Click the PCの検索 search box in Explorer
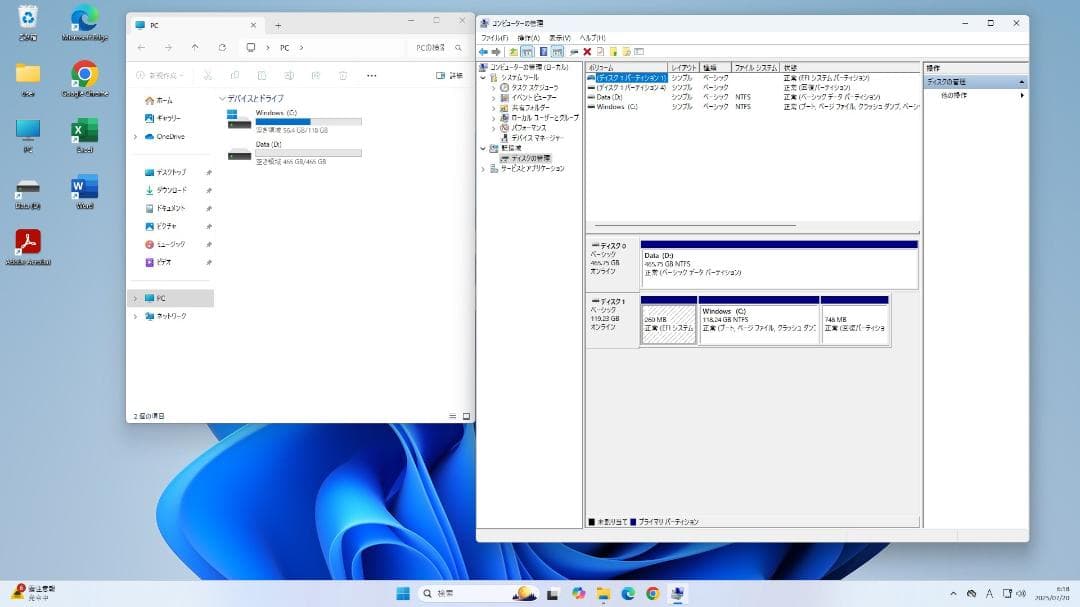 pos(432,47)
